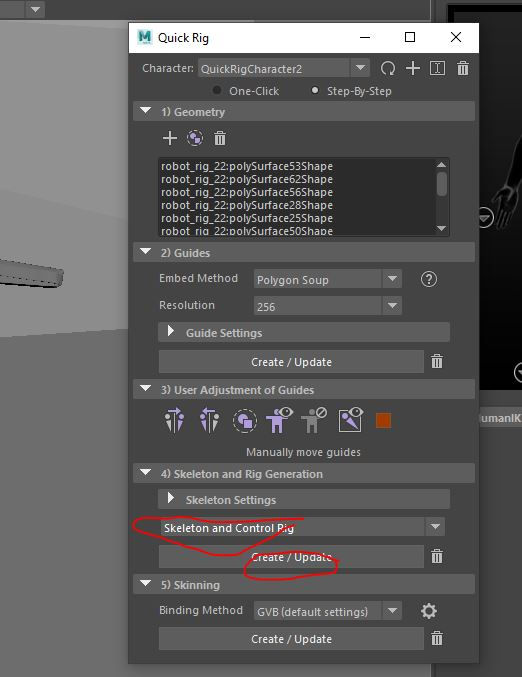This screenshot has width=522, height=677.
Task: Mirror guides left to right icon
Action: tap(174, 420)
